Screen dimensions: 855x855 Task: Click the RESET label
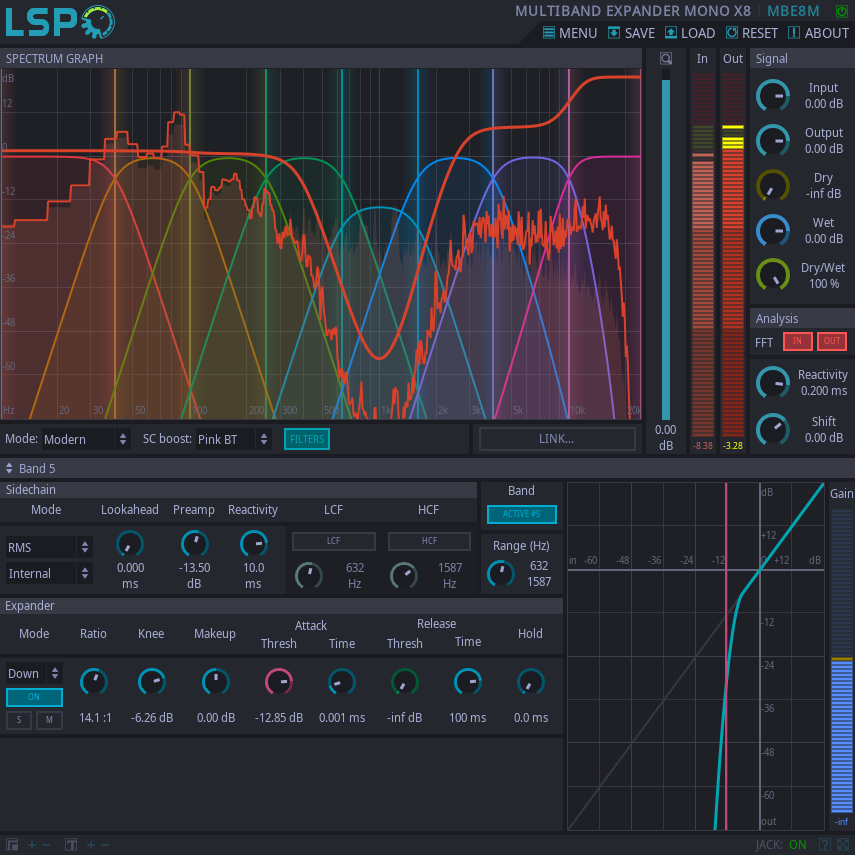760,33
